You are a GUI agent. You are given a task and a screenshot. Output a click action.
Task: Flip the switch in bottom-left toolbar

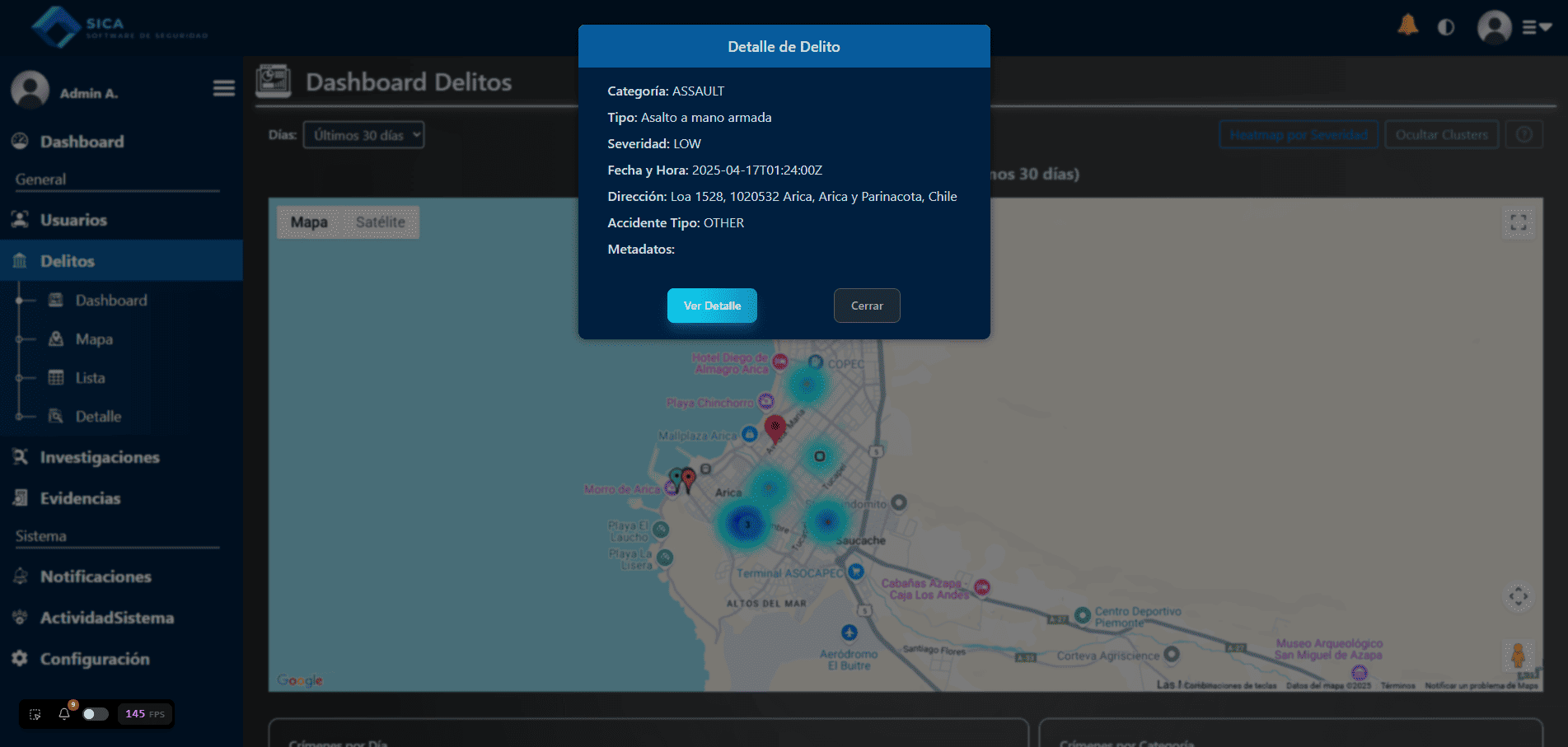click(x=95, y=714)
